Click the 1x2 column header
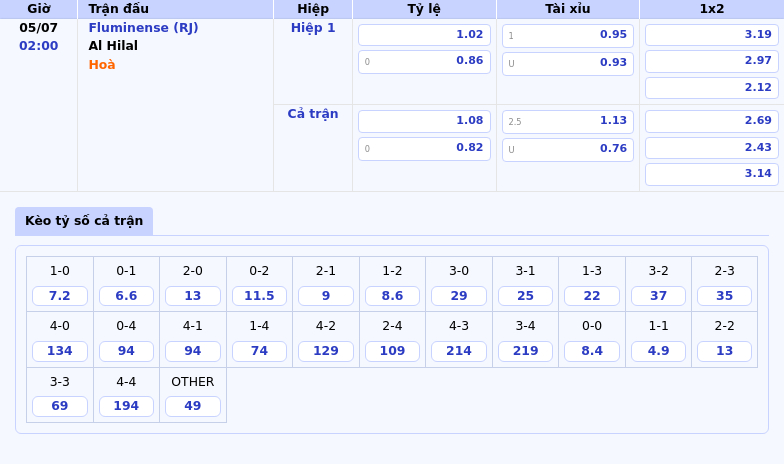784x464 pixels. pos(712,9)
